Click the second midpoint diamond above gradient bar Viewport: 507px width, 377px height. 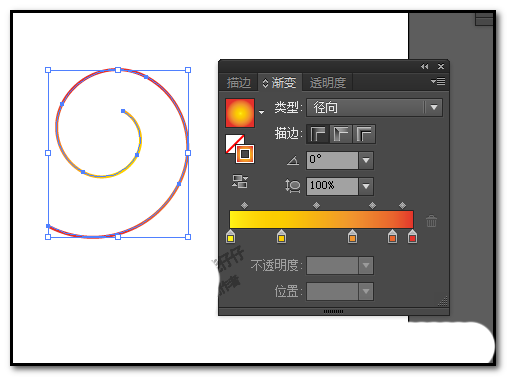[316, 205]
